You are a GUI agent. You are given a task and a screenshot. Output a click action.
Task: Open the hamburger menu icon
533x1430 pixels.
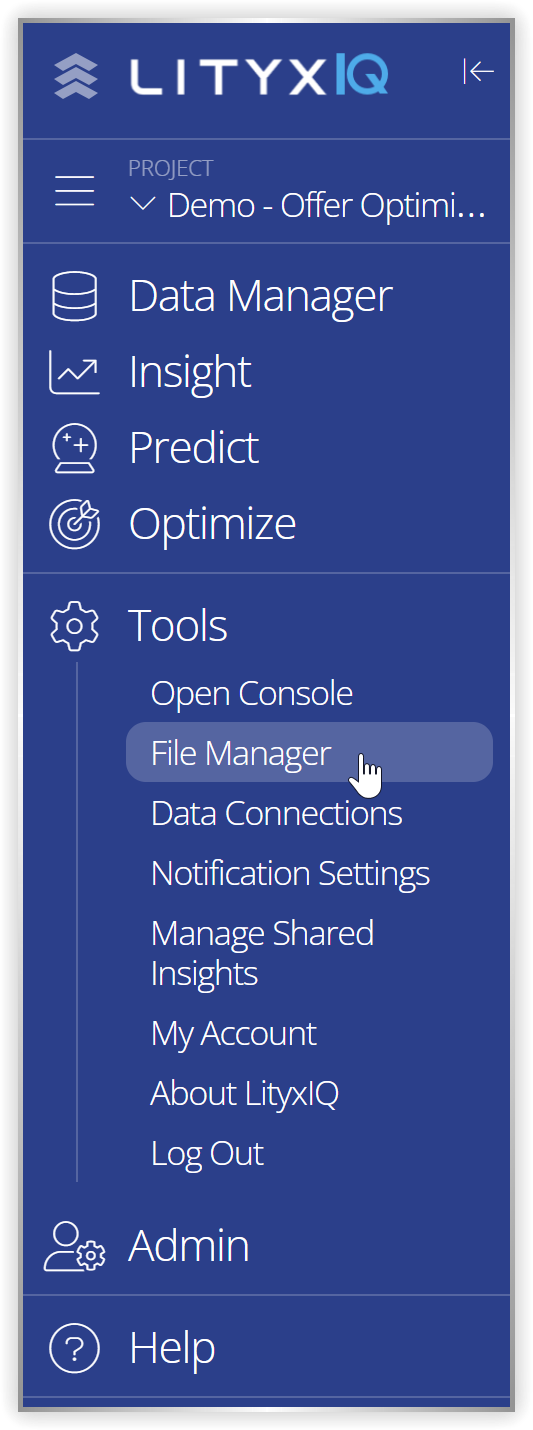[75, 190]
